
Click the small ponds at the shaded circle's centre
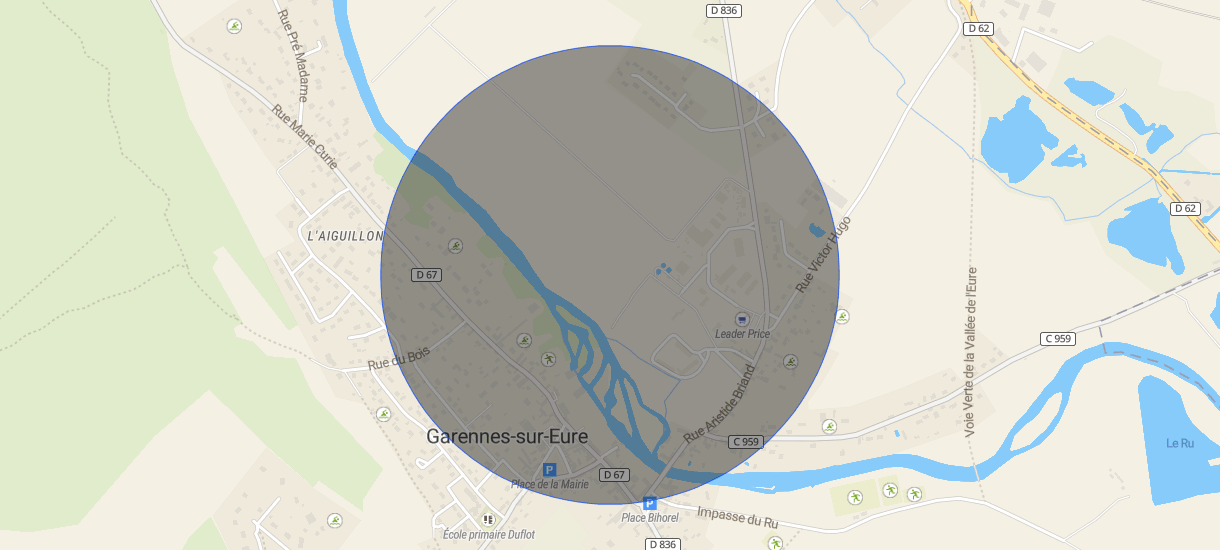tap(662, 269)
